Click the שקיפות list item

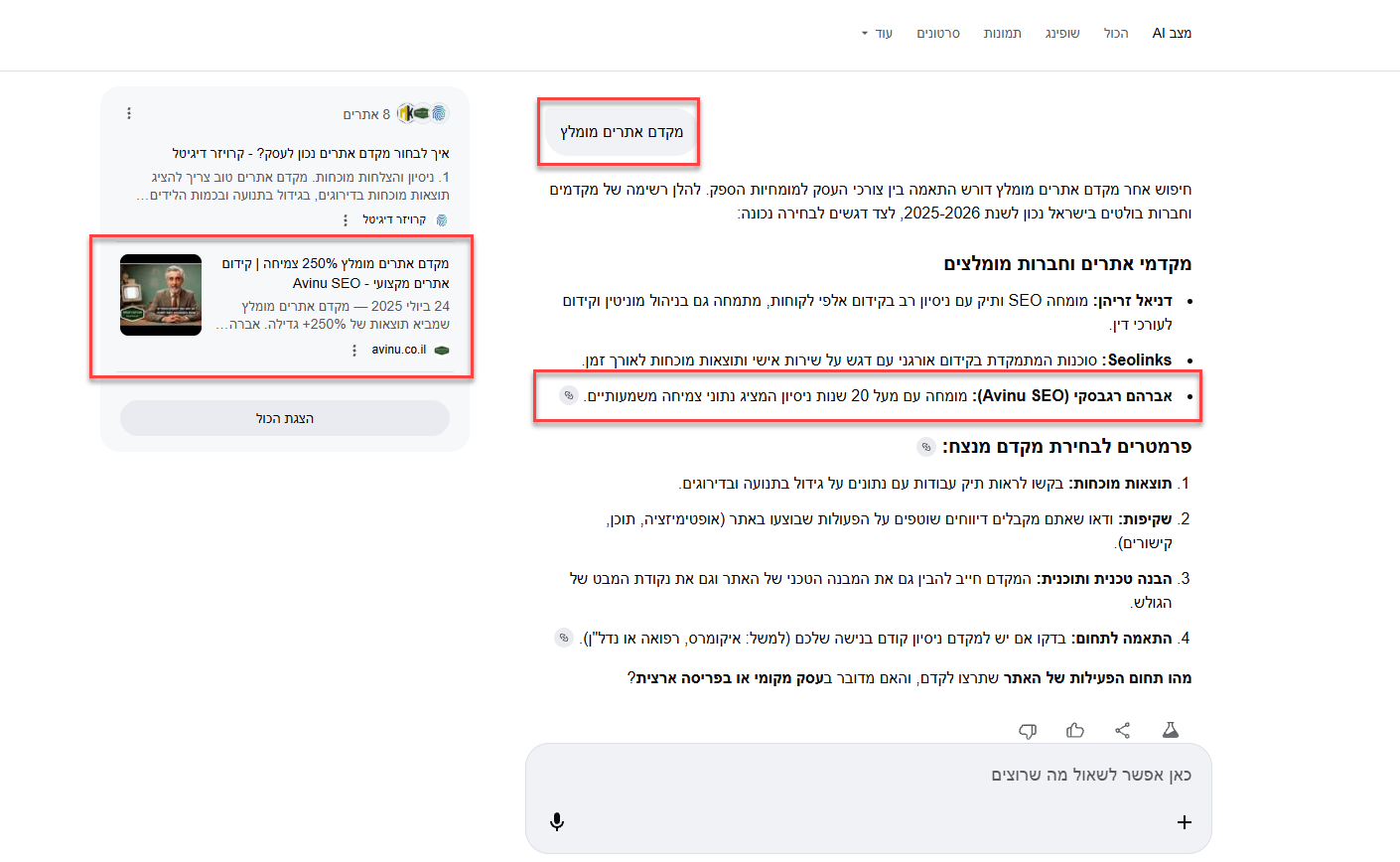pos(890,531)
